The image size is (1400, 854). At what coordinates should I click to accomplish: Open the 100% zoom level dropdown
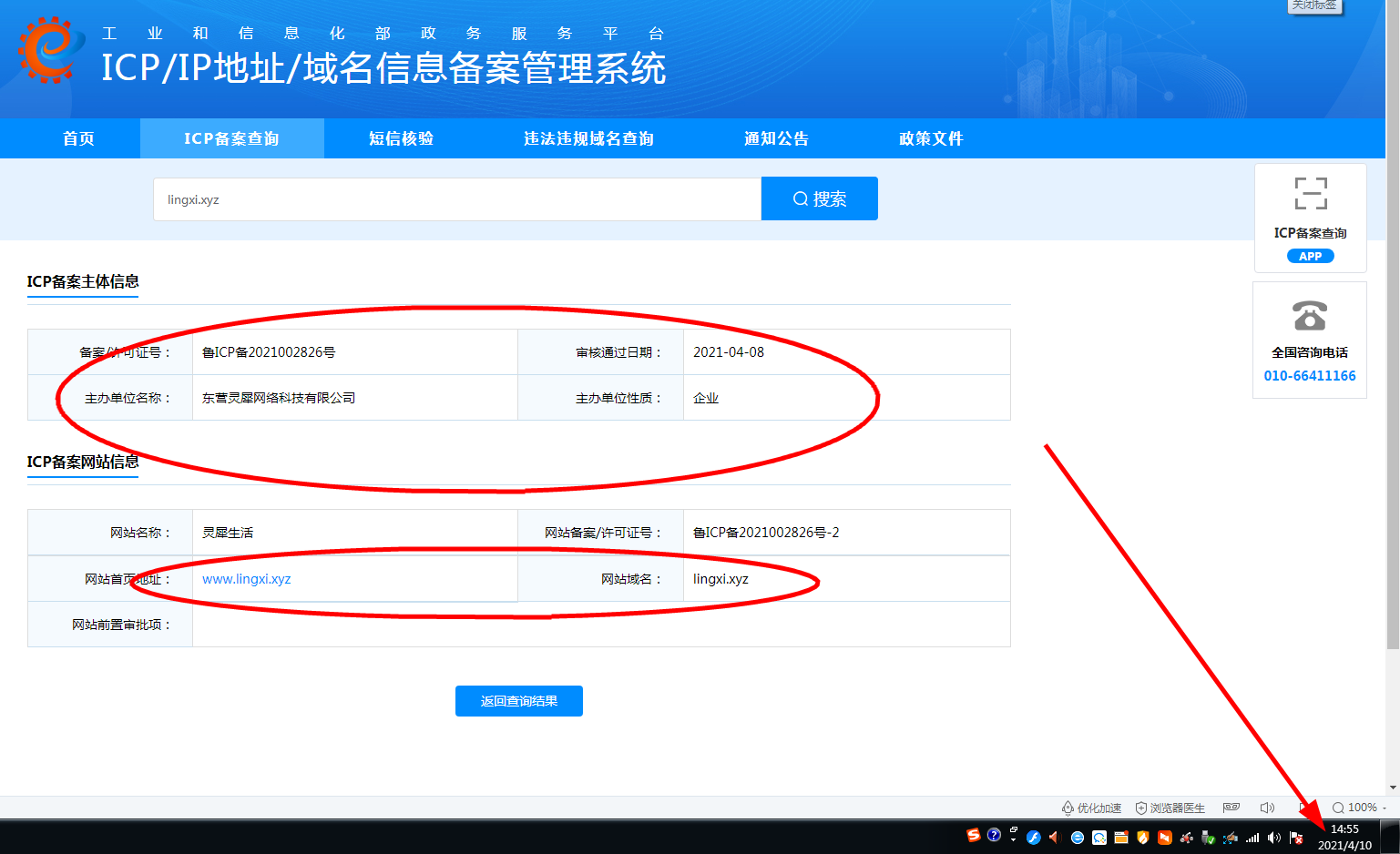(x=1359, y=808)
